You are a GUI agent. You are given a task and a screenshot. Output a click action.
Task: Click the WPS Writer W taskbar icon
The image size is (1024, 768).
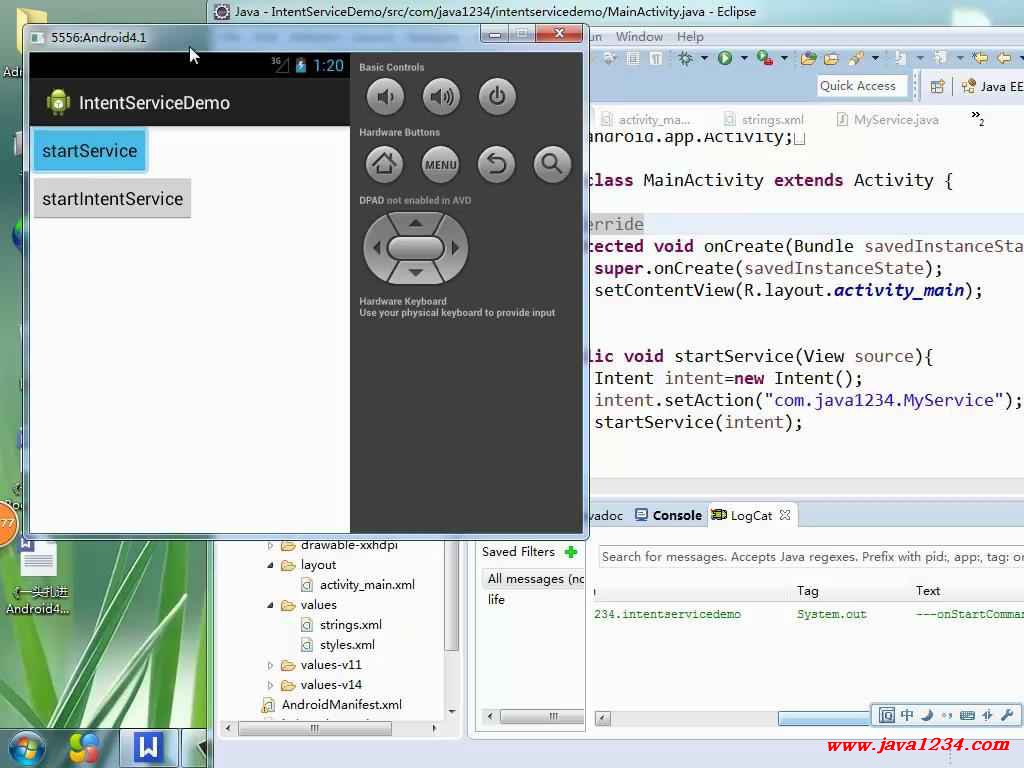148,747
